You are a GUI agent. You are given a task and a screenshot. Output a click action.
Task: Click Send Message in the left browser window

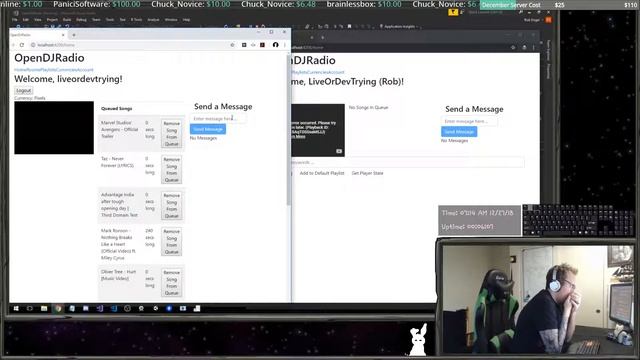click(208, 129)
